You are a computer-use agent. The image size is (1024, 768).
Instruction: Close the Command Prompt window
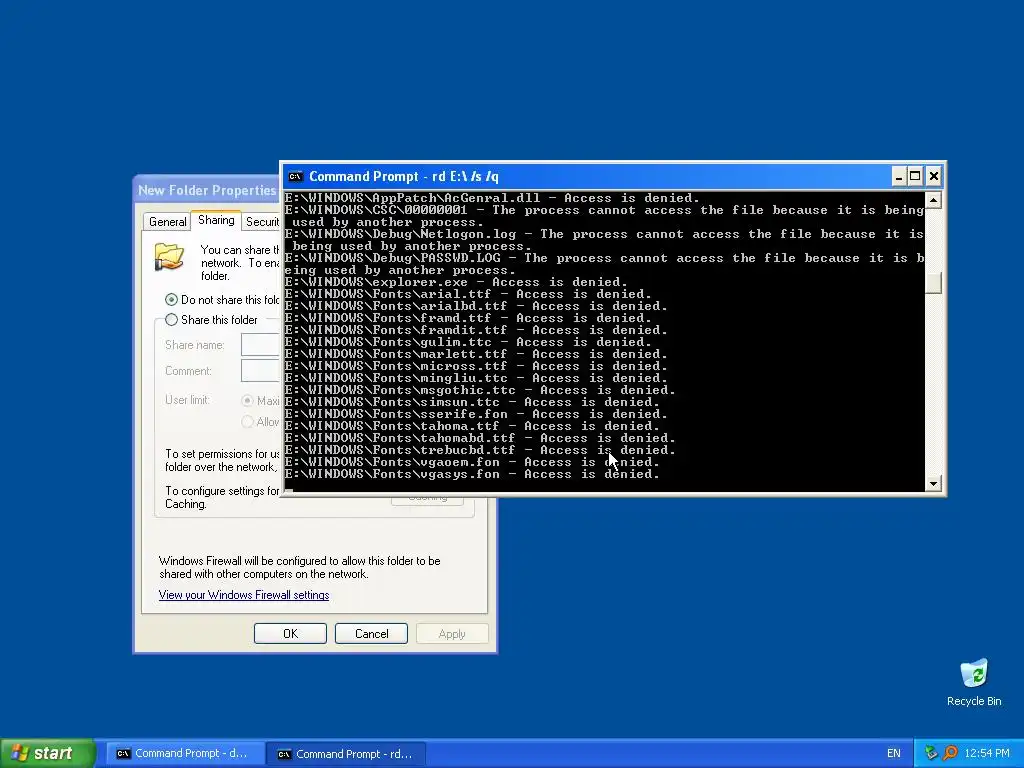pos(934,176)
